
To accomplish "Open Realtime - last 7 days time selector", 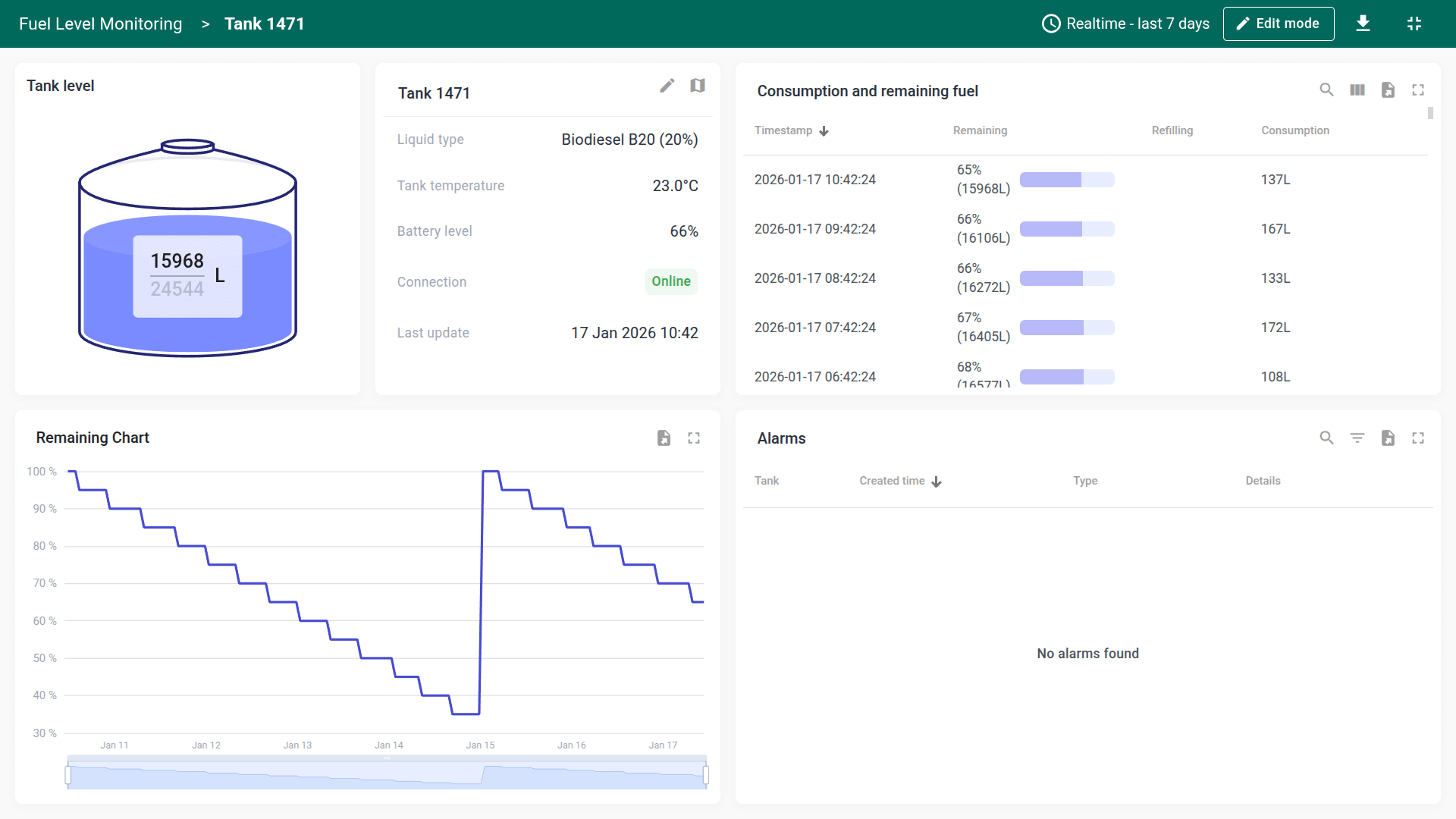I will click(1126, 24).
